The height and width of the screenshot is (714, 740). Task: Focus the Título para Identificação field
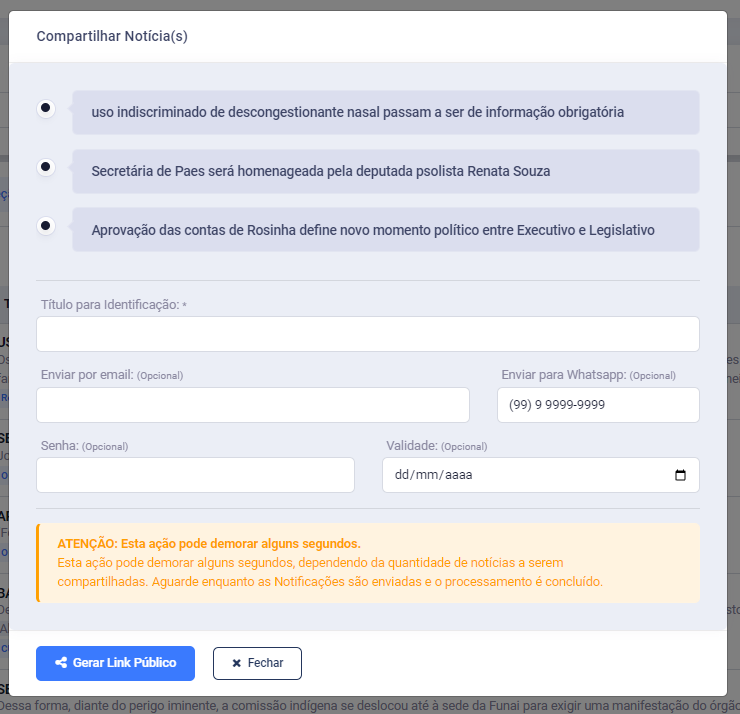point(368,334)
